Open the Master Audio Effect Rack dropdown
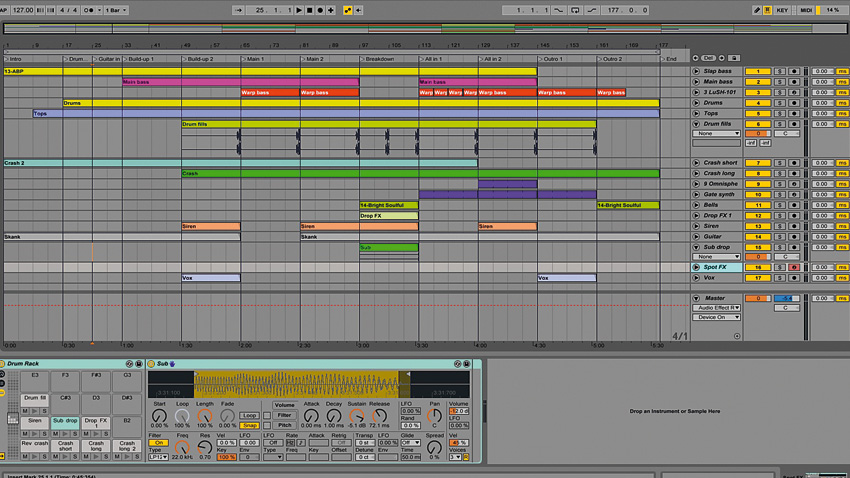This screenshot has height=478, width=850. [717, 308]
